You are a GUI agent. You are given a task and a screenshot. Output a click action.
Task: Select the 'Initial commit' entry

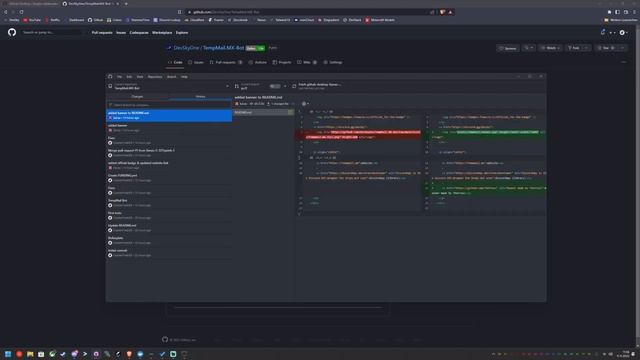pyautogui.click(x=169, y=253)
